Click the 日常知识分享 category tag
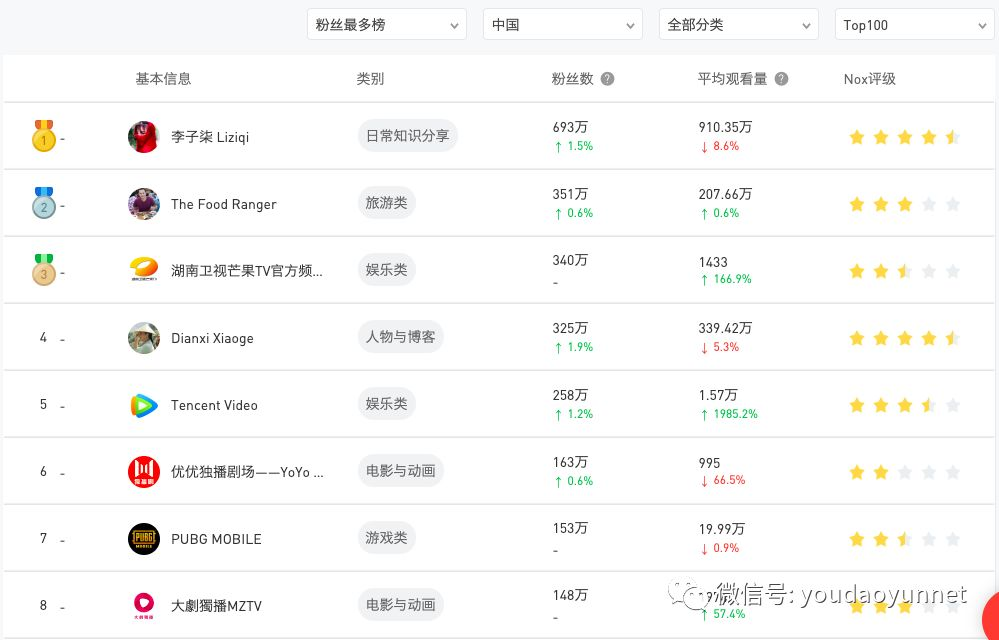The width and height of the screenshot is (999, 640). click(407, 136)
